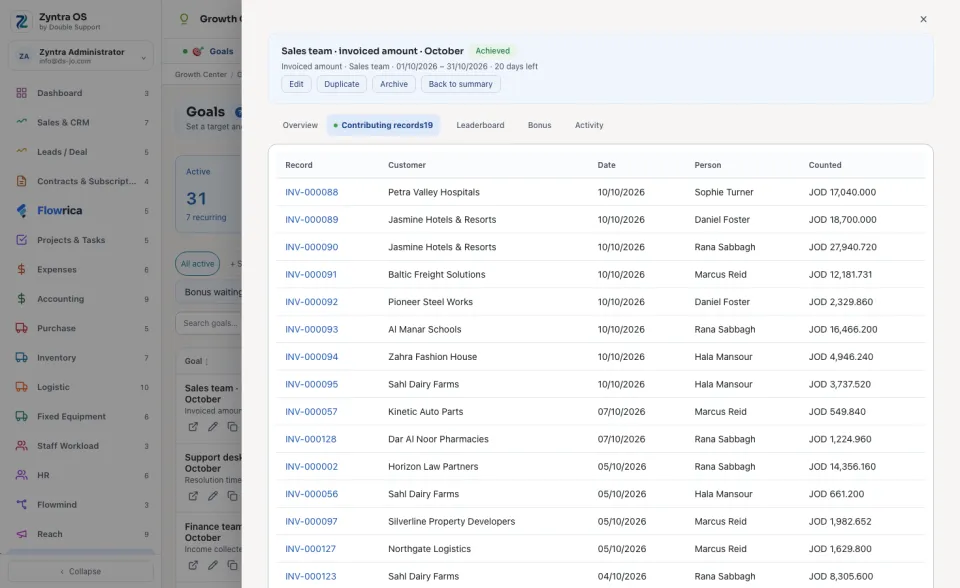Archive this goal
Image resolution: width=960 pixels, height=588 pixels.
[394, 84]
